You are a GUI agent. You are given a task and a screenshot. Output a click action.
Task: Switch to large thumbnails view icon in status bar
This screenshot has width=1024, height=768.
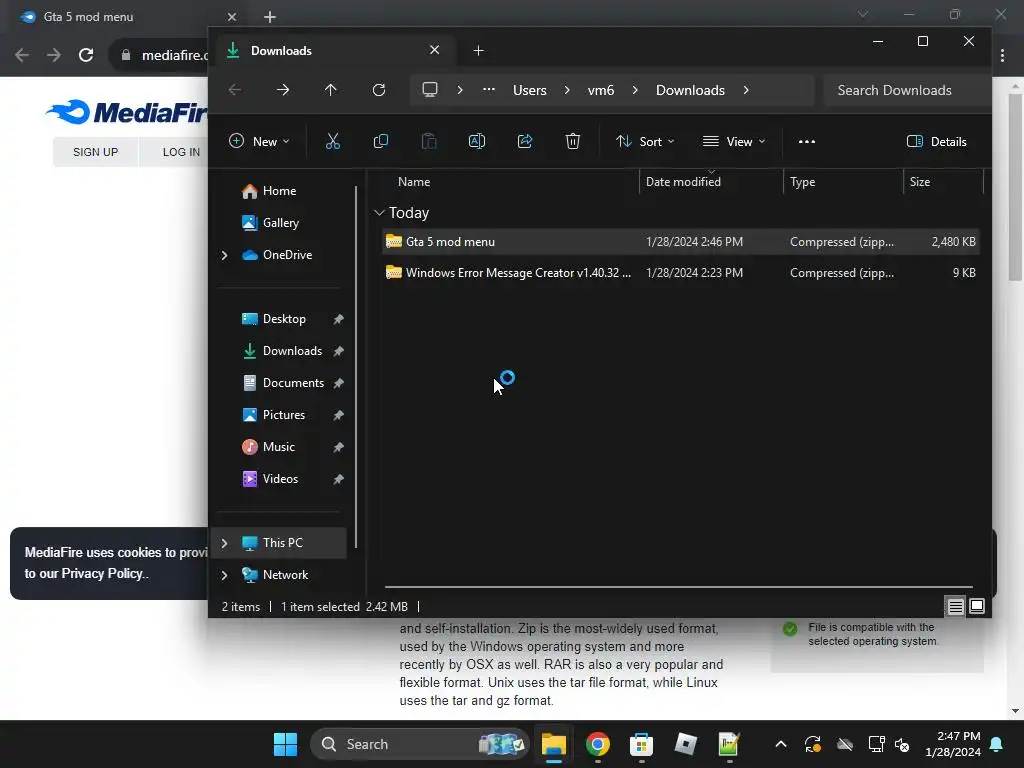pos(977,607)
